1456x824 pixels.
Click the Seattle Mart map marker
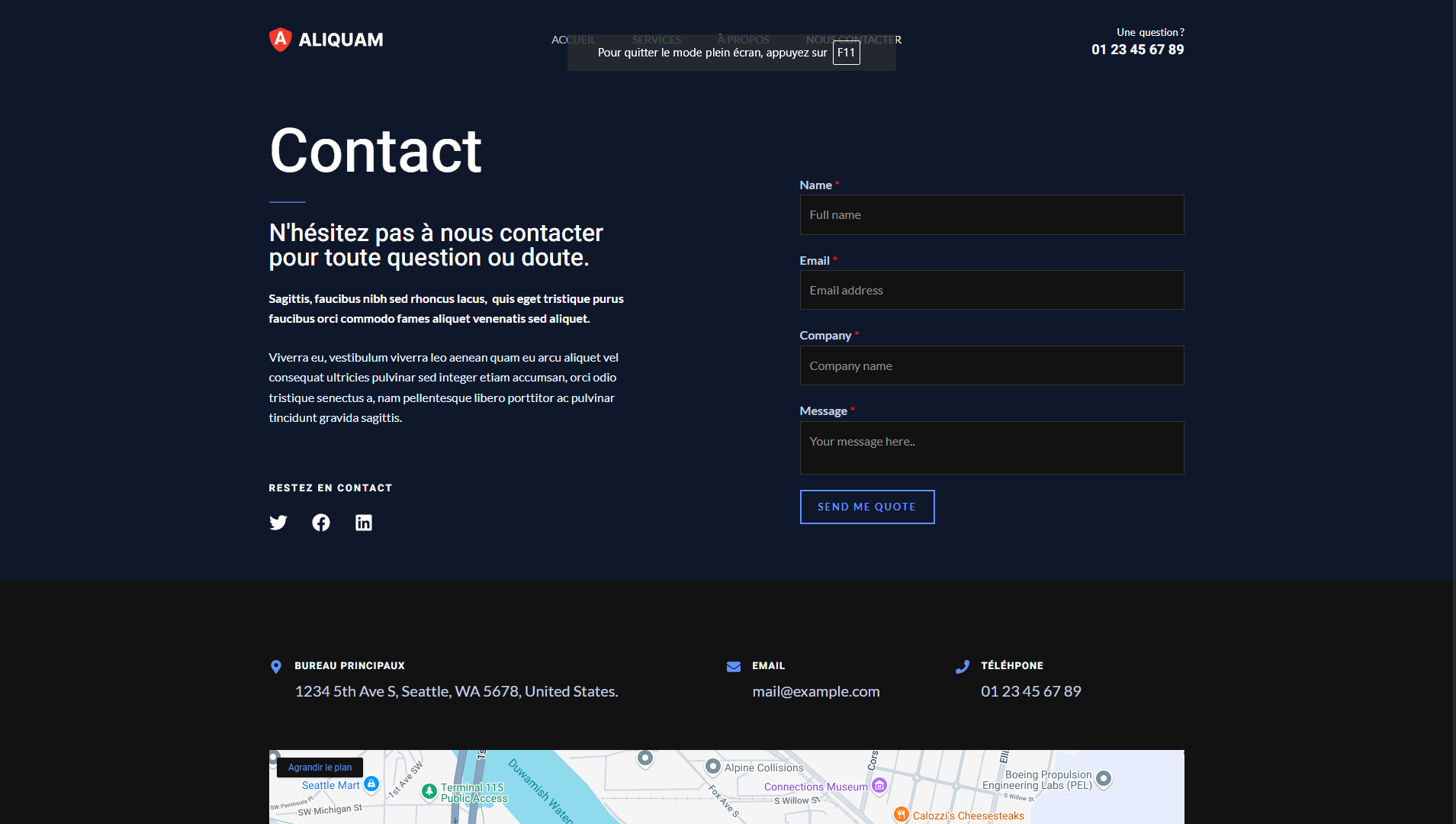[x=371, y=784]
